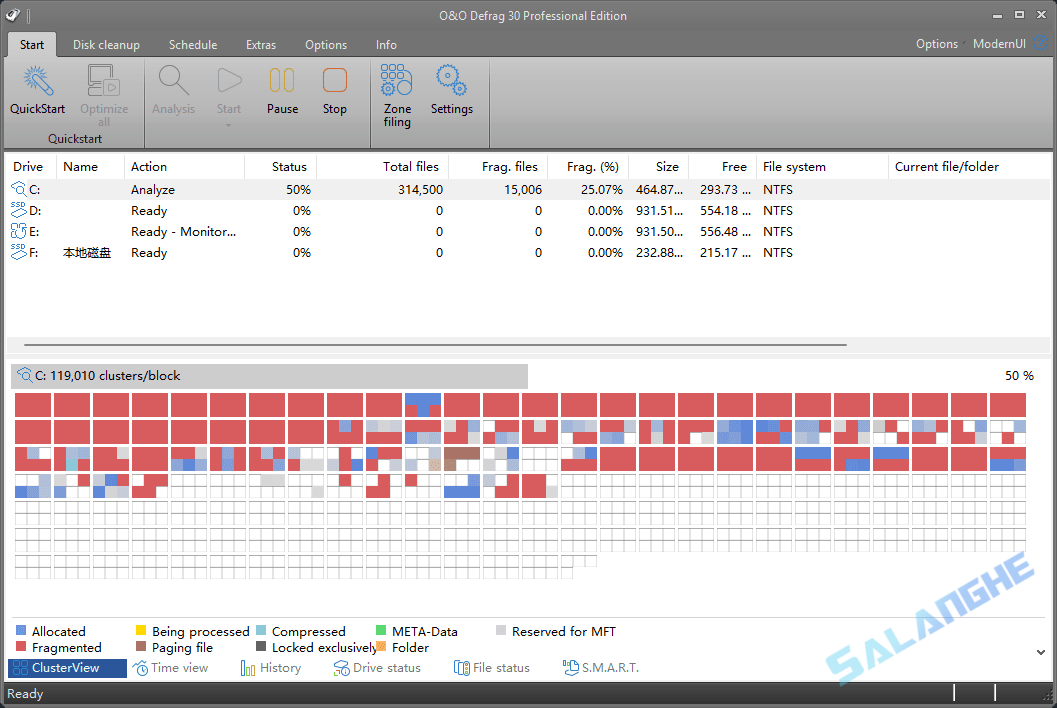Launch QuickStart optimization
Screen dimensions: 1057x708
[37, 92]
